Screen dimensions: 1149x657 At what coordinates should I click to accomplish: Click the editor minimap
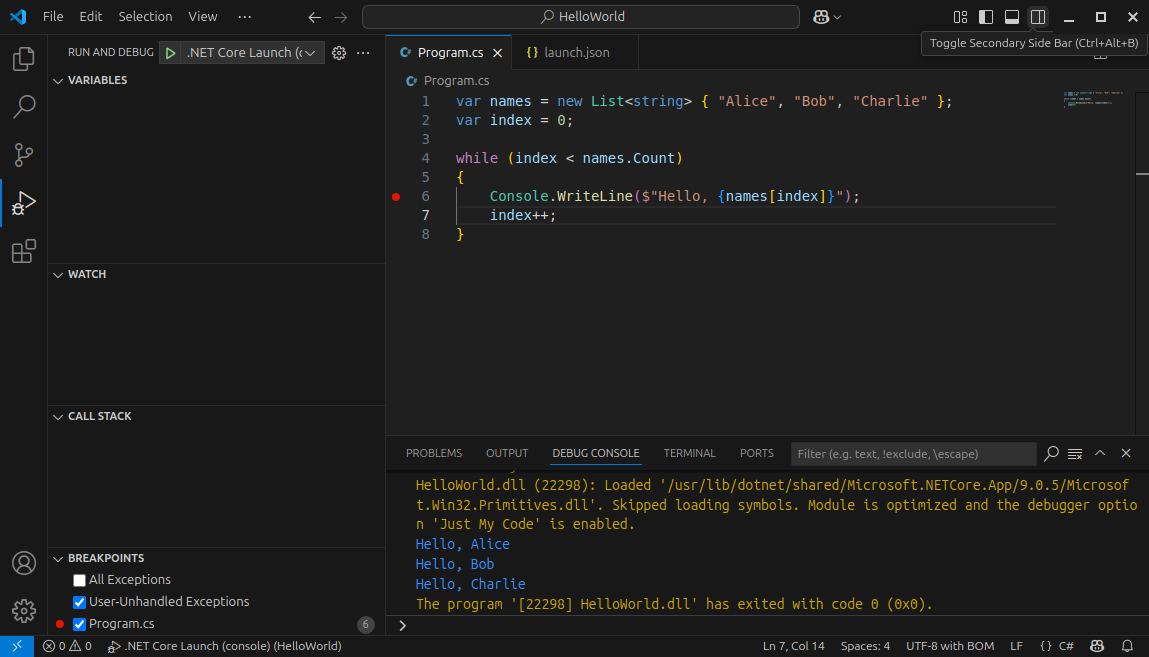coord(1096,99)
